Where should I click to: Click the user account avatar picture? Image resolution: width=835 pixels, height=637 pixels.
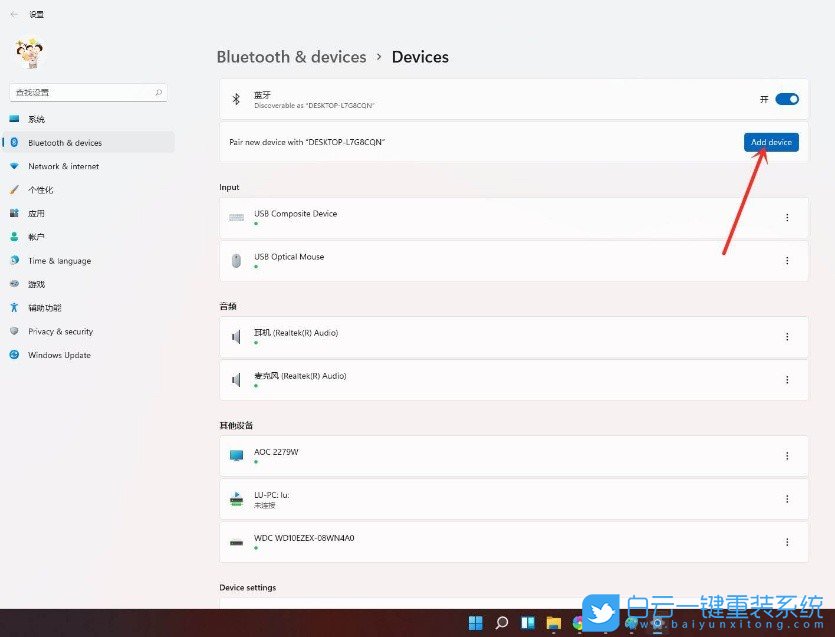pyautogui.click(x=28, y=53)
